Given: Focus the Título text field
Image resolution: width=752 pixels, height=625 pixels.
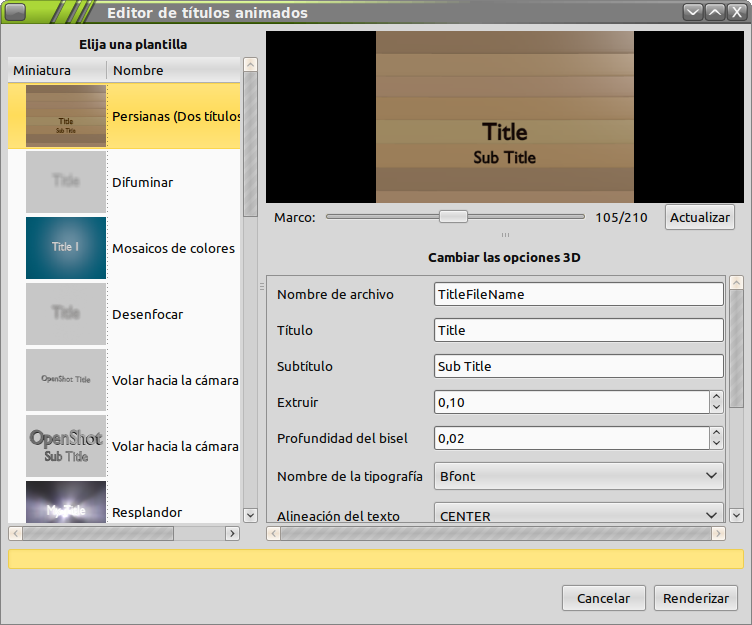Looking at the screenshot, I should (x=579, y=330).
